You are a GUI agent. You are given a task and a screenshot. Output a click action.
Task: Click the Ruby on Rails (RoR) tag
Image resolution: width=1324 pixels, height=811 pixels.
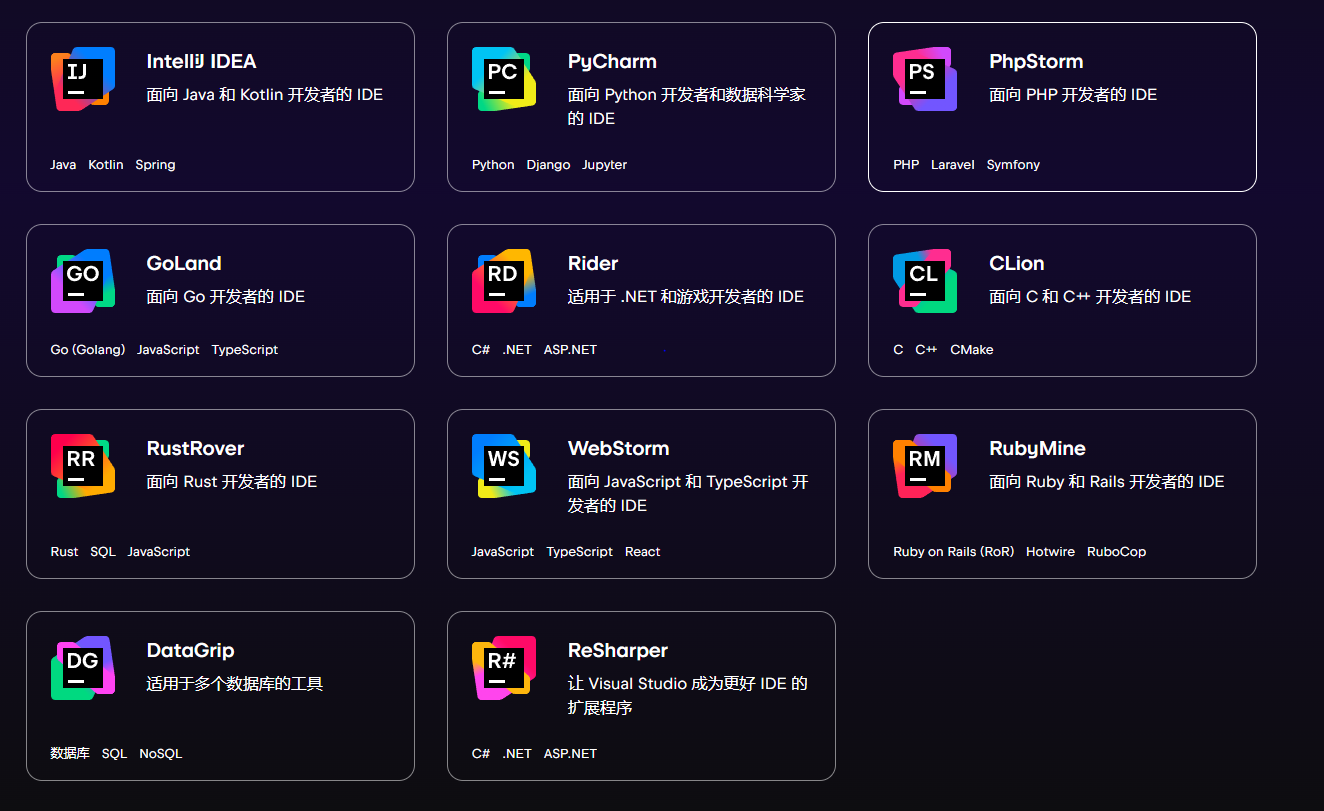click(x=954, y=552)
